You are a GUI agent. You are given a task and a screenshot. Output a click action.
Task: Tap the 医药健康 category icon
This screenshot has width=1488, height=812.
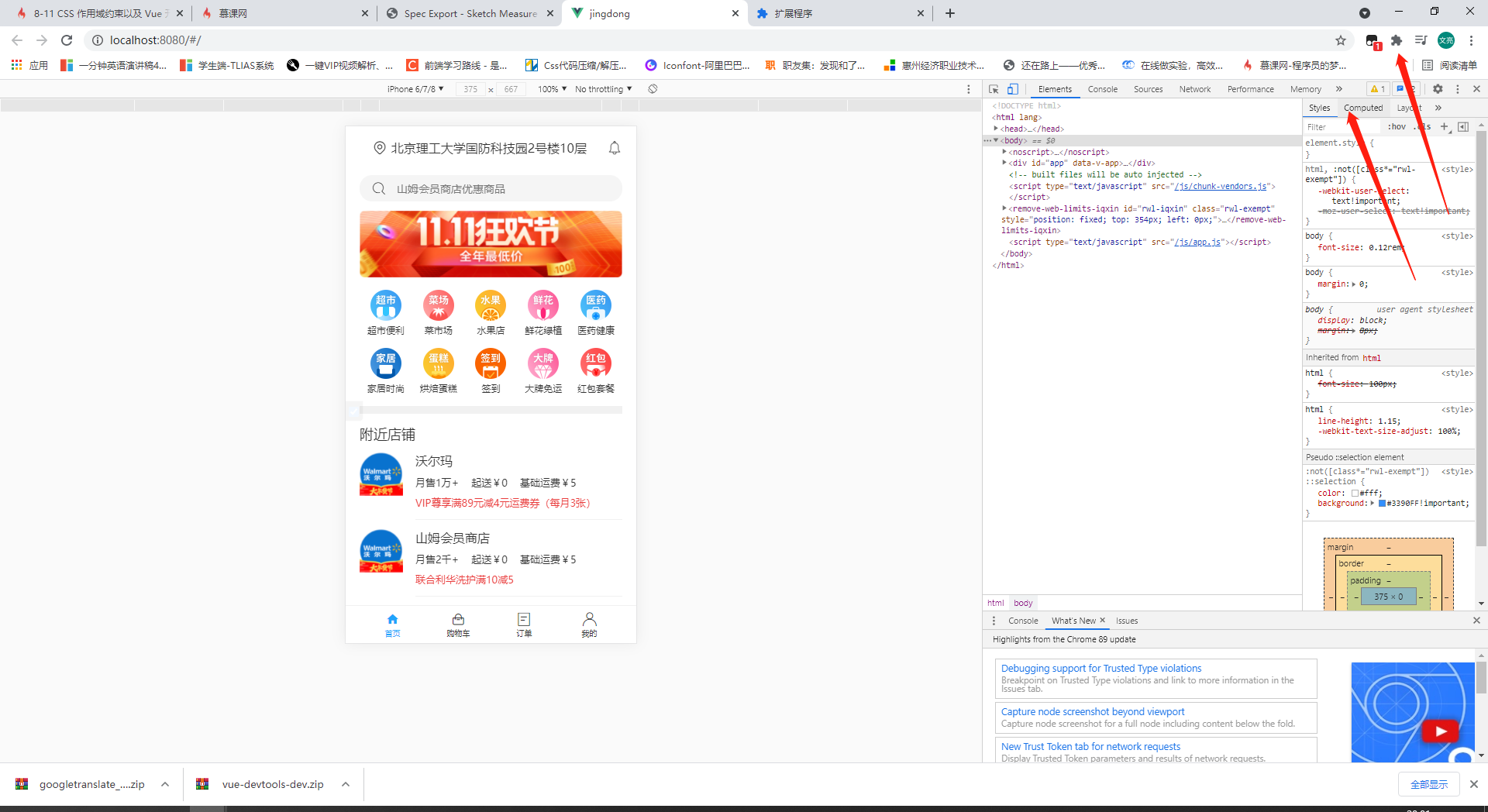(x=596, y=304)
